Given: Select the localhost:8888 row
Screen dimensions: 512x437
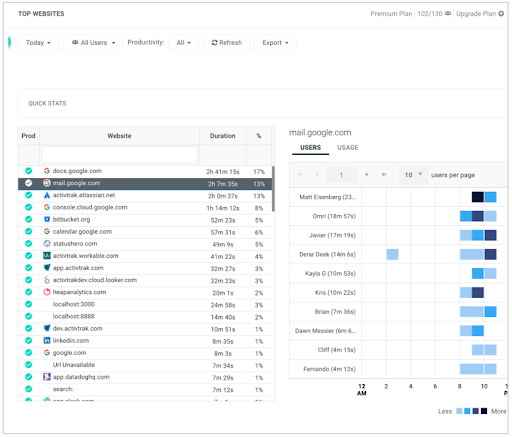Looking at the screenshot, I should point(145,316).
